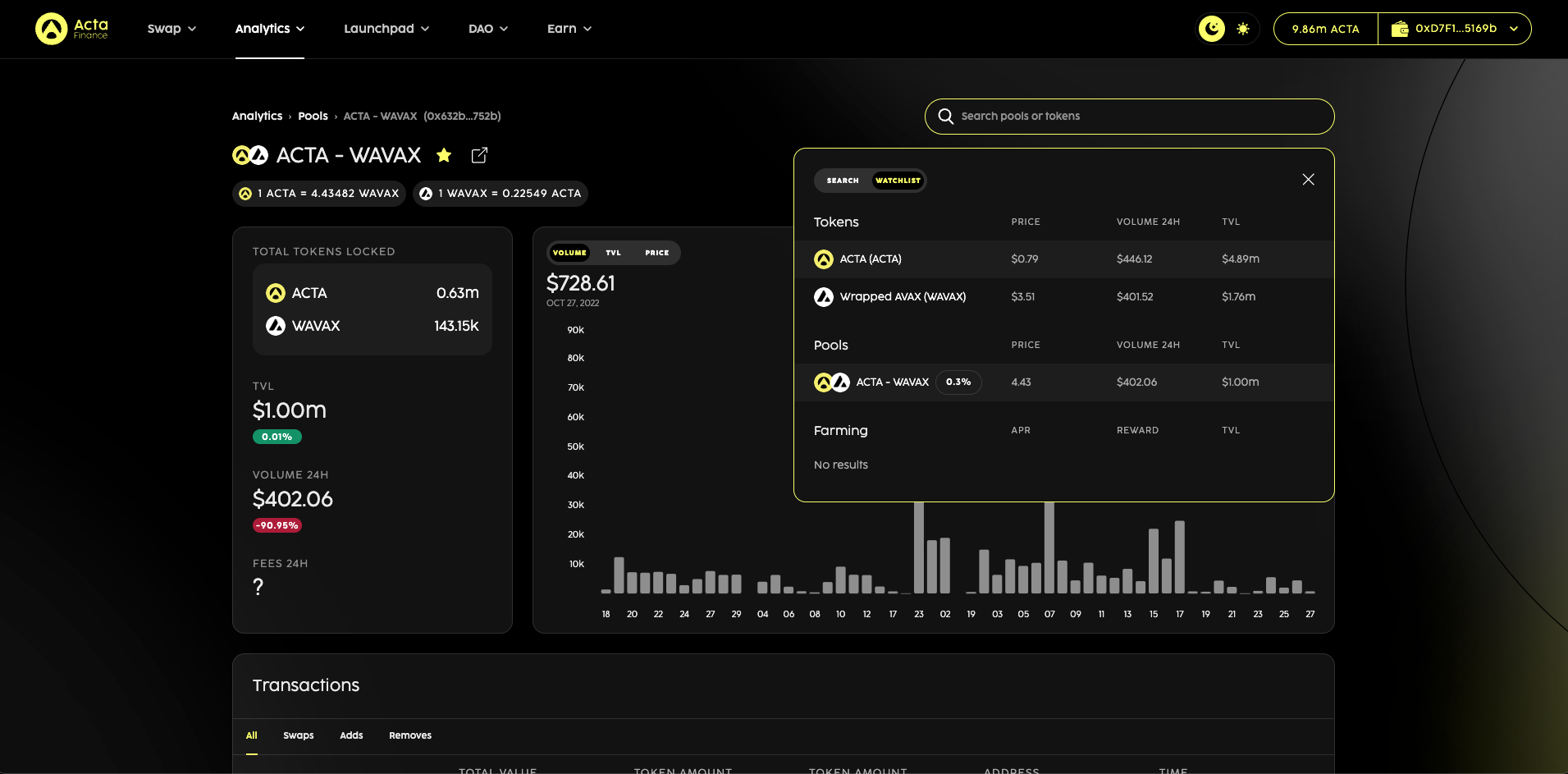
Task: Expand the Launchpad menu
Action: pyautogui.click(x=386, y=29)
